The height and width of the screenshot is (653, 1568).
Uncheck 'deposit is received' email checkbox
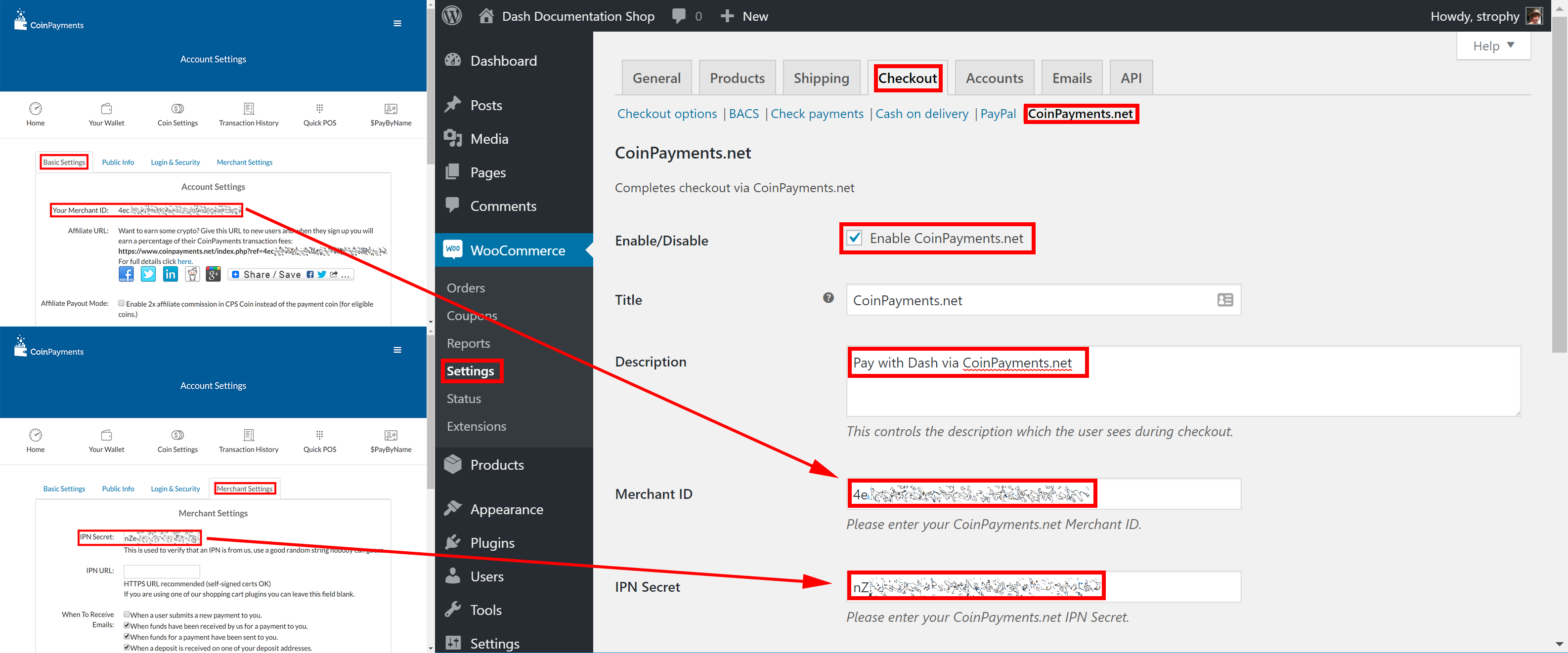point(127,648)
